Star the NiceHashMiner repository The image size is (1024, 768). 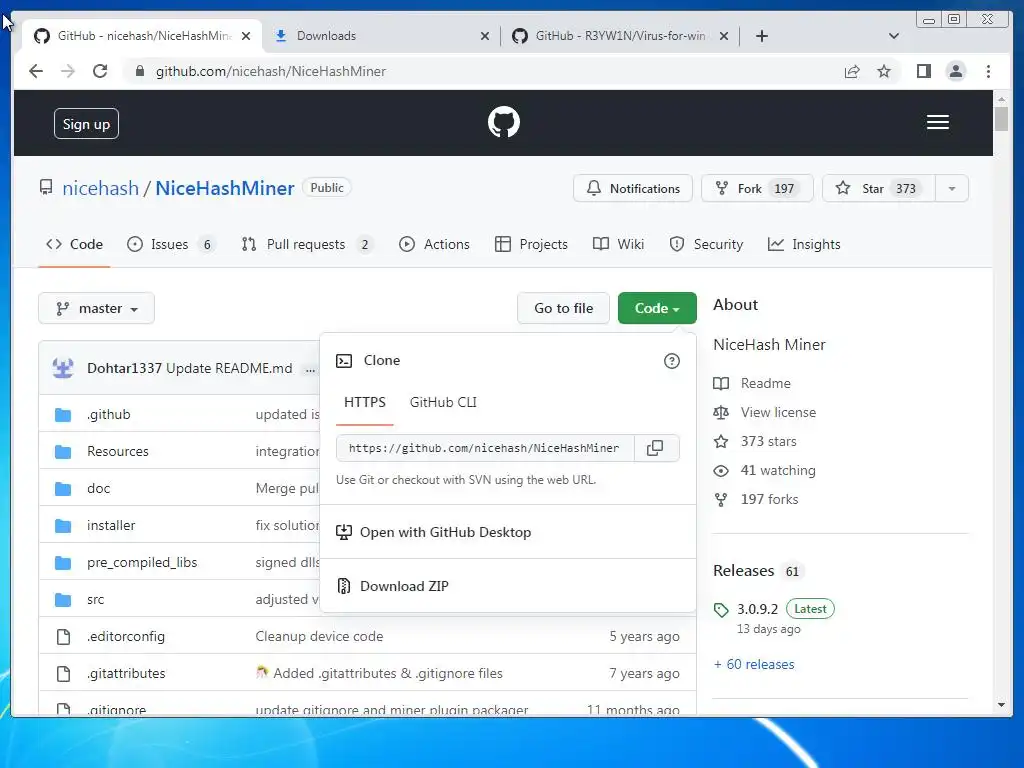coord(879,189)
